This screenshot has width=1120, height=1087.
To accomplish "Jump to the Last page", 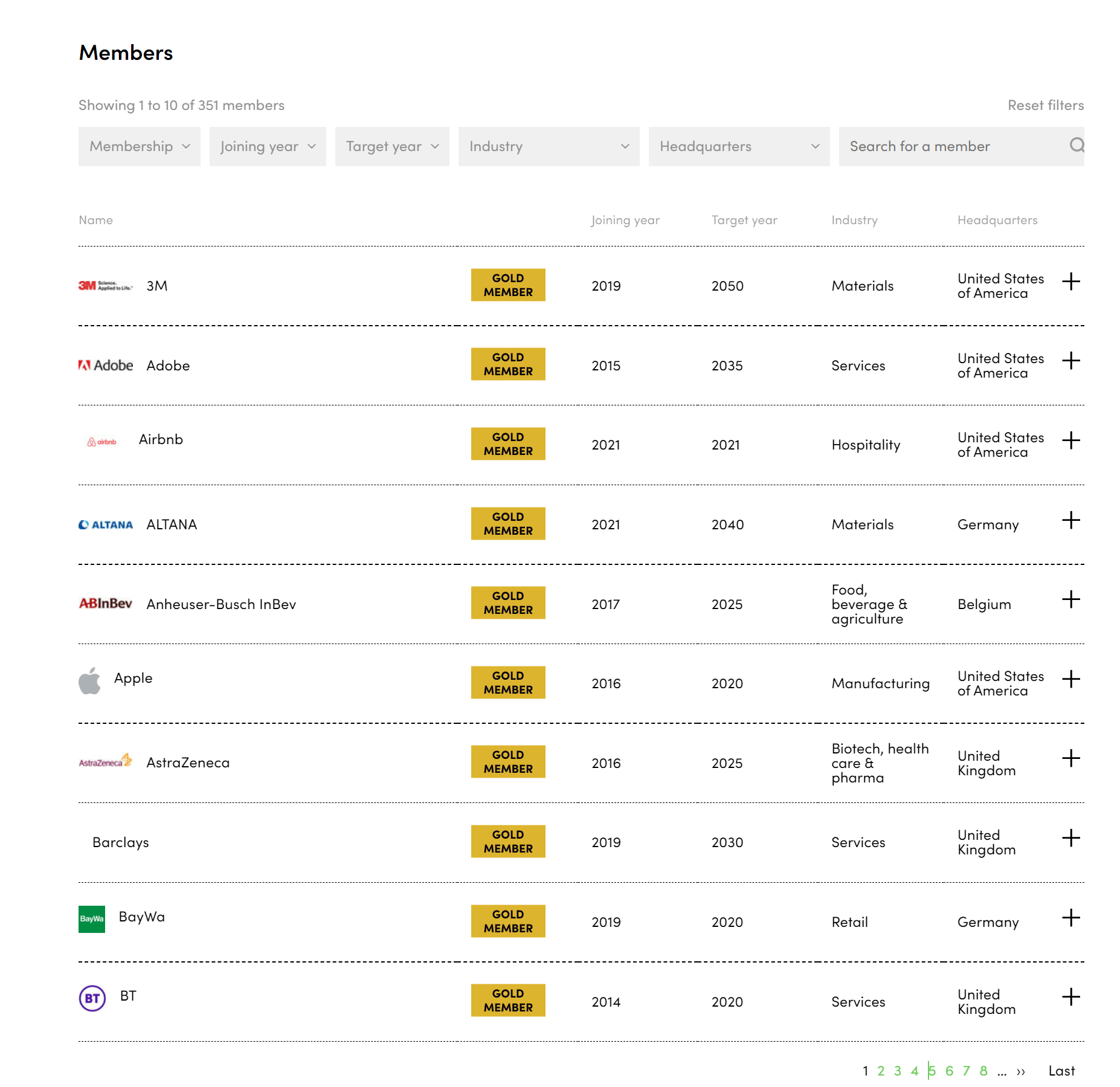I will pos(1061,1071).
